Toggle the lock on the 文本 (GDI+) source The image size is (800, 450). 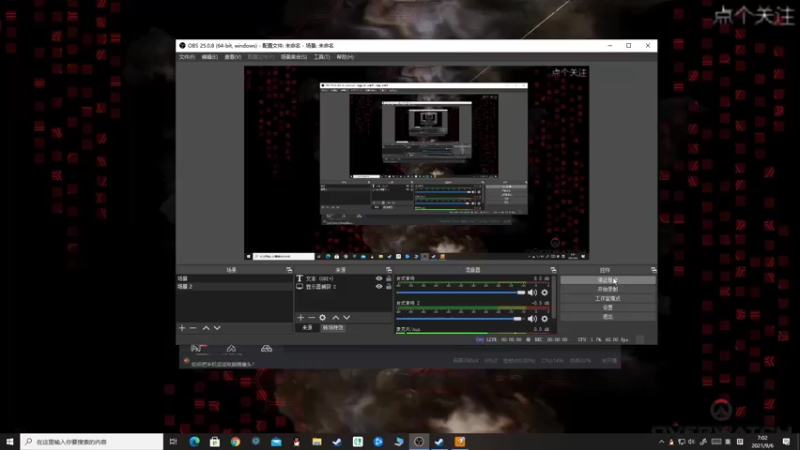coord(389,279)
